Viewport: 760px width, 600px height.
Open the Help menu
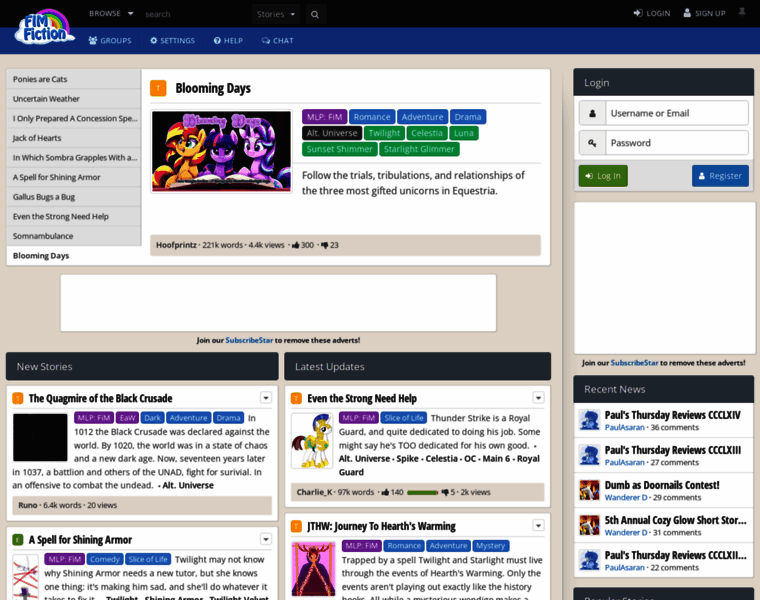coord(228,41)
